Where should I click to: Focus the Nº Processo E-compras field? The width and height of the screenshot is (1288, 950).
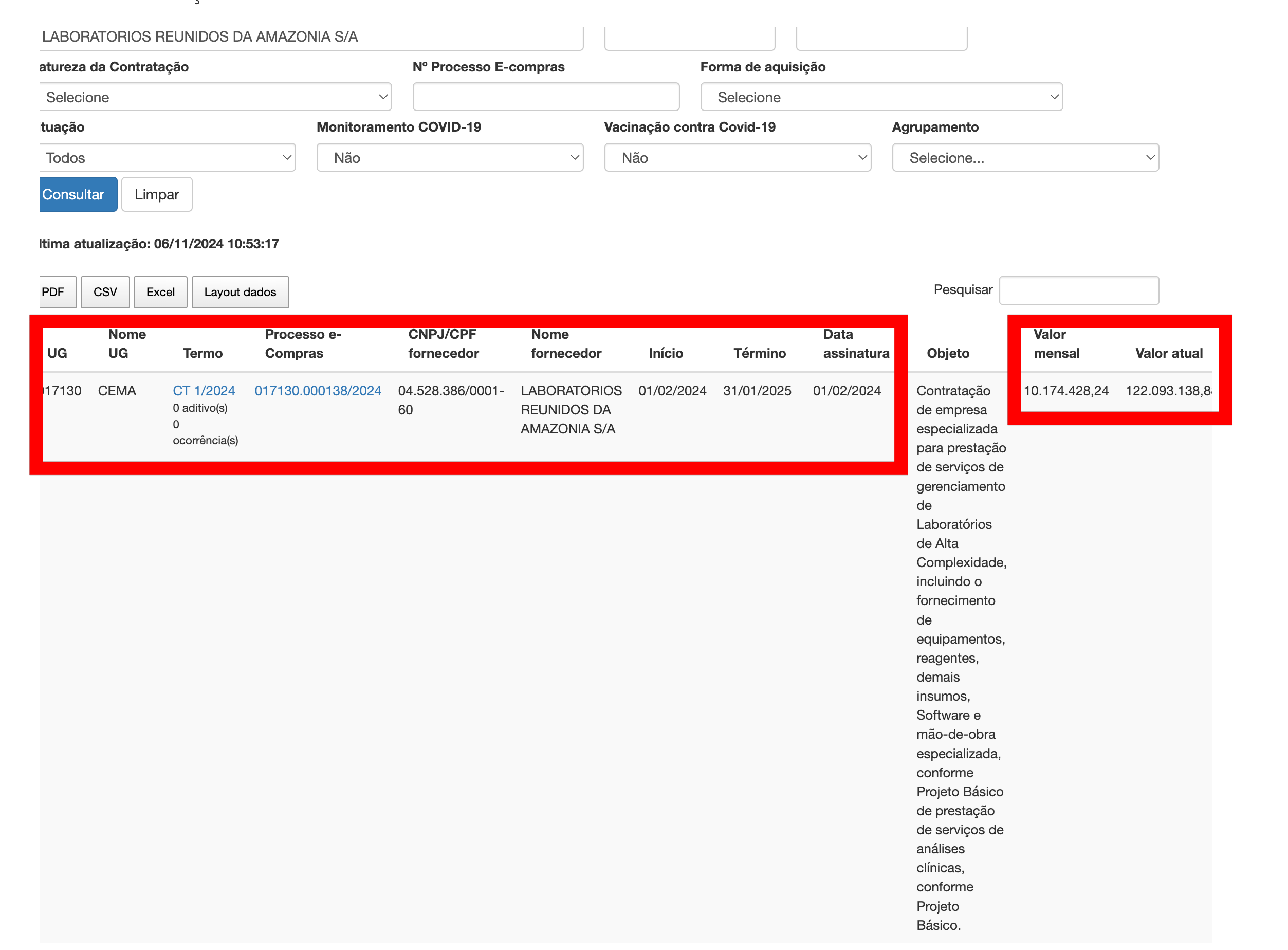(x=546, y=97)
